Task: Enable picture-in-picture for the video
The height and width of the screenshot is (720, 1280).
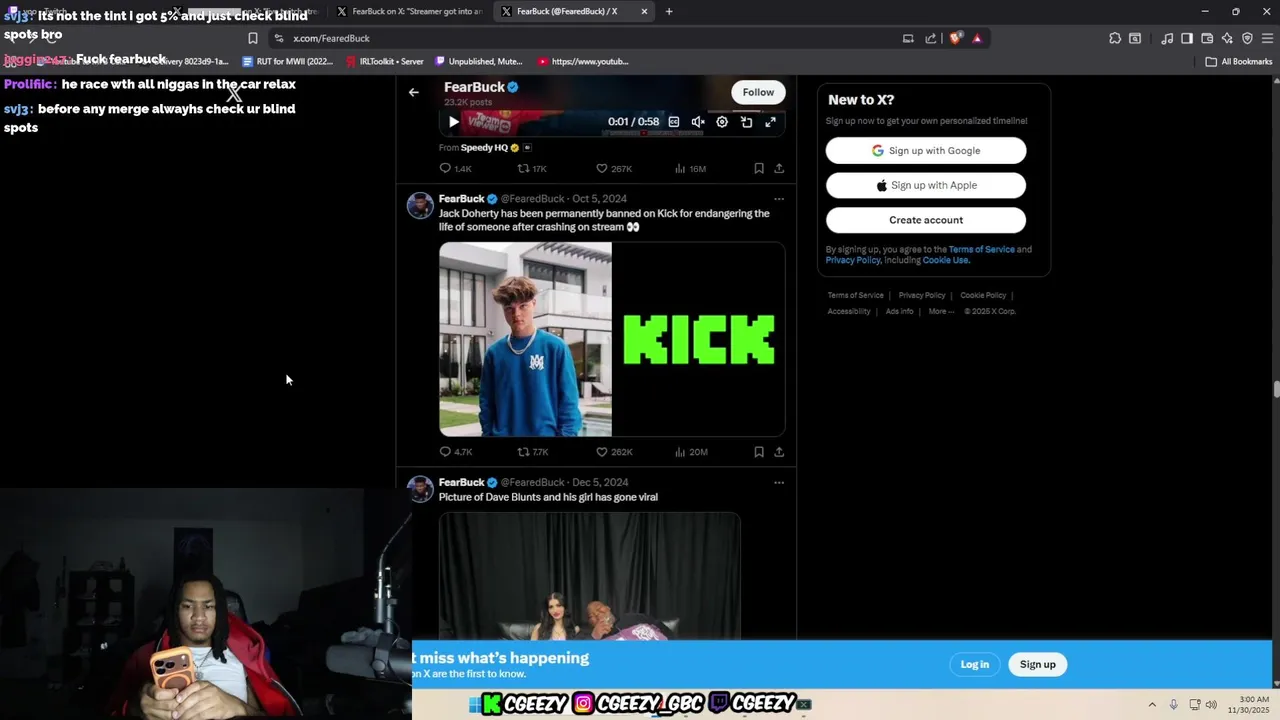Action: 746,122
